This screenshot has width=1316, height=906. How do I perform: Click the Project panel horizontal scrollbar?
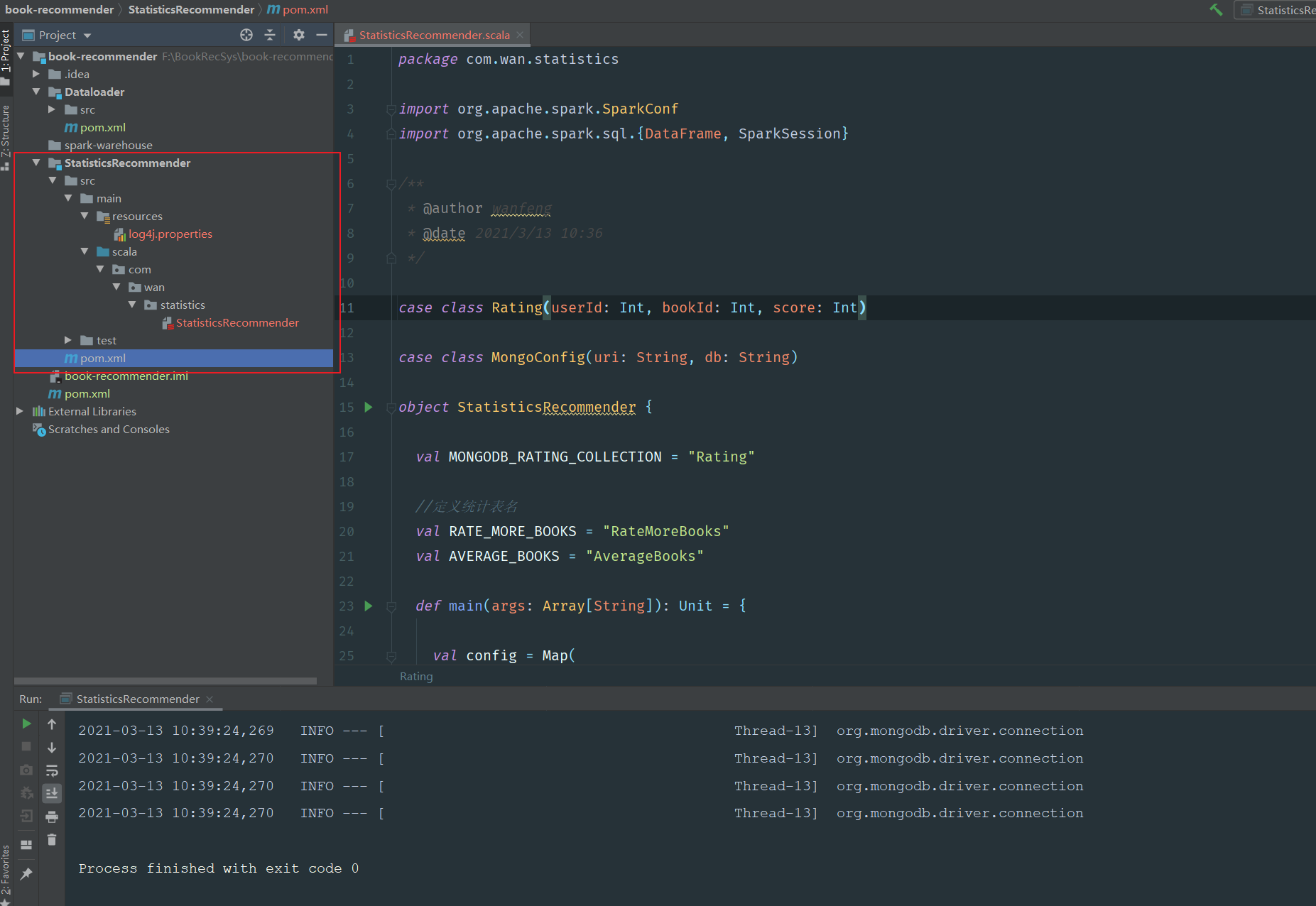point(165,681)
